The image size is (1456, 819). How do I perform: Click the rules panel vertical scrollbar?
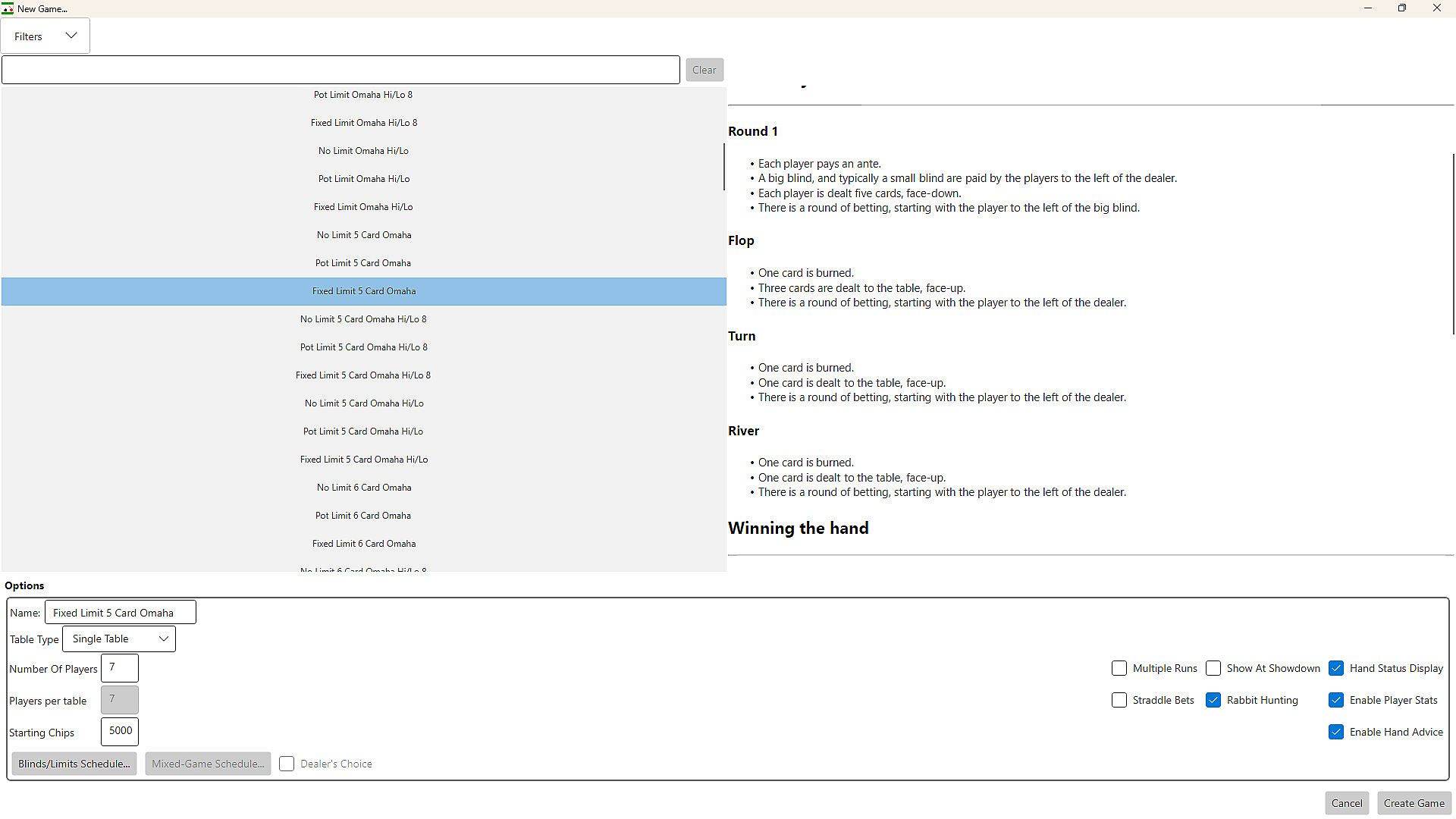[1453, 243]
